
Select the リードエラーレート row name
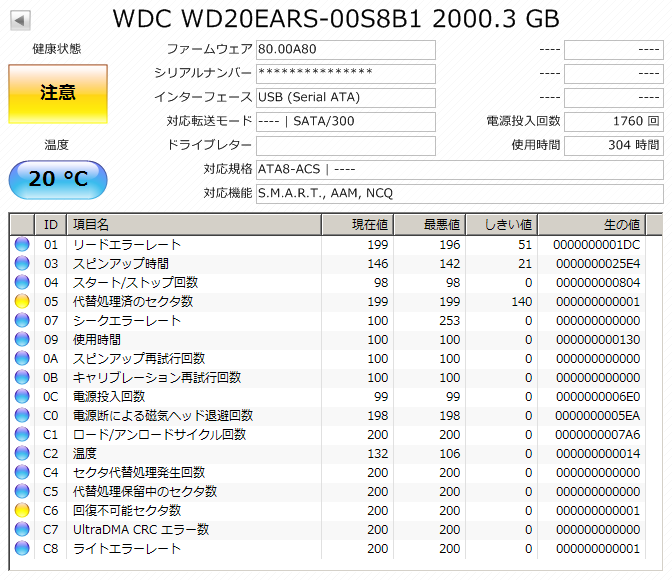click(127, 244)
